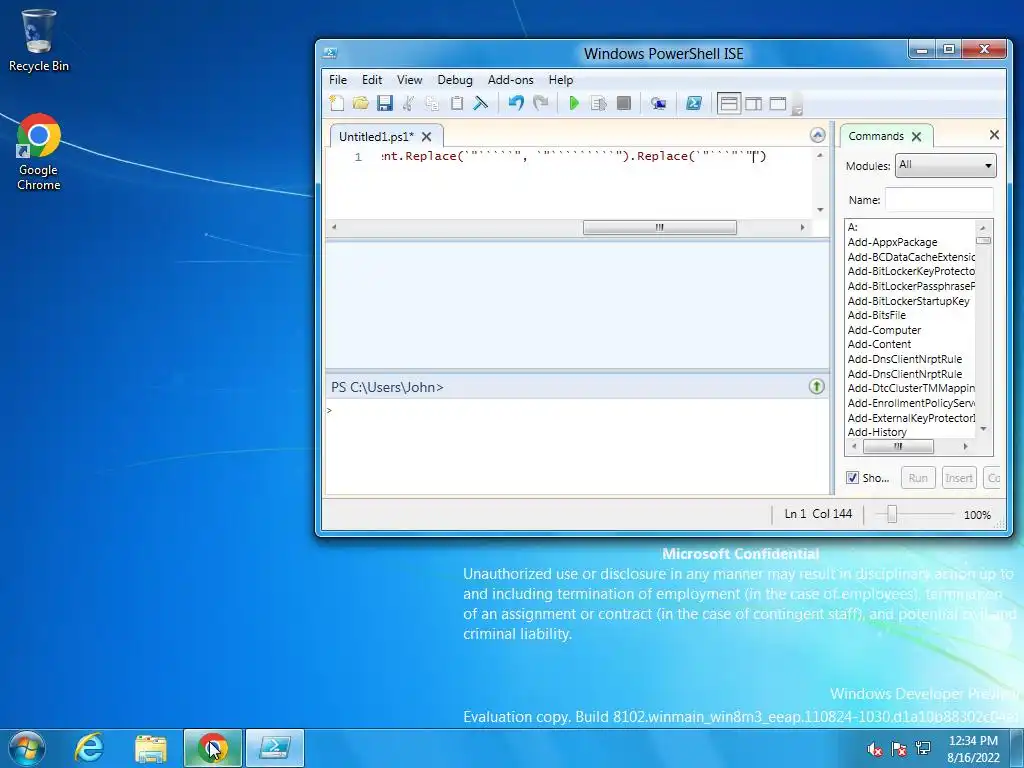Select Add-BitsFile in command list
This screenshot has height=768, width=1024.
(x=876, y=315)
